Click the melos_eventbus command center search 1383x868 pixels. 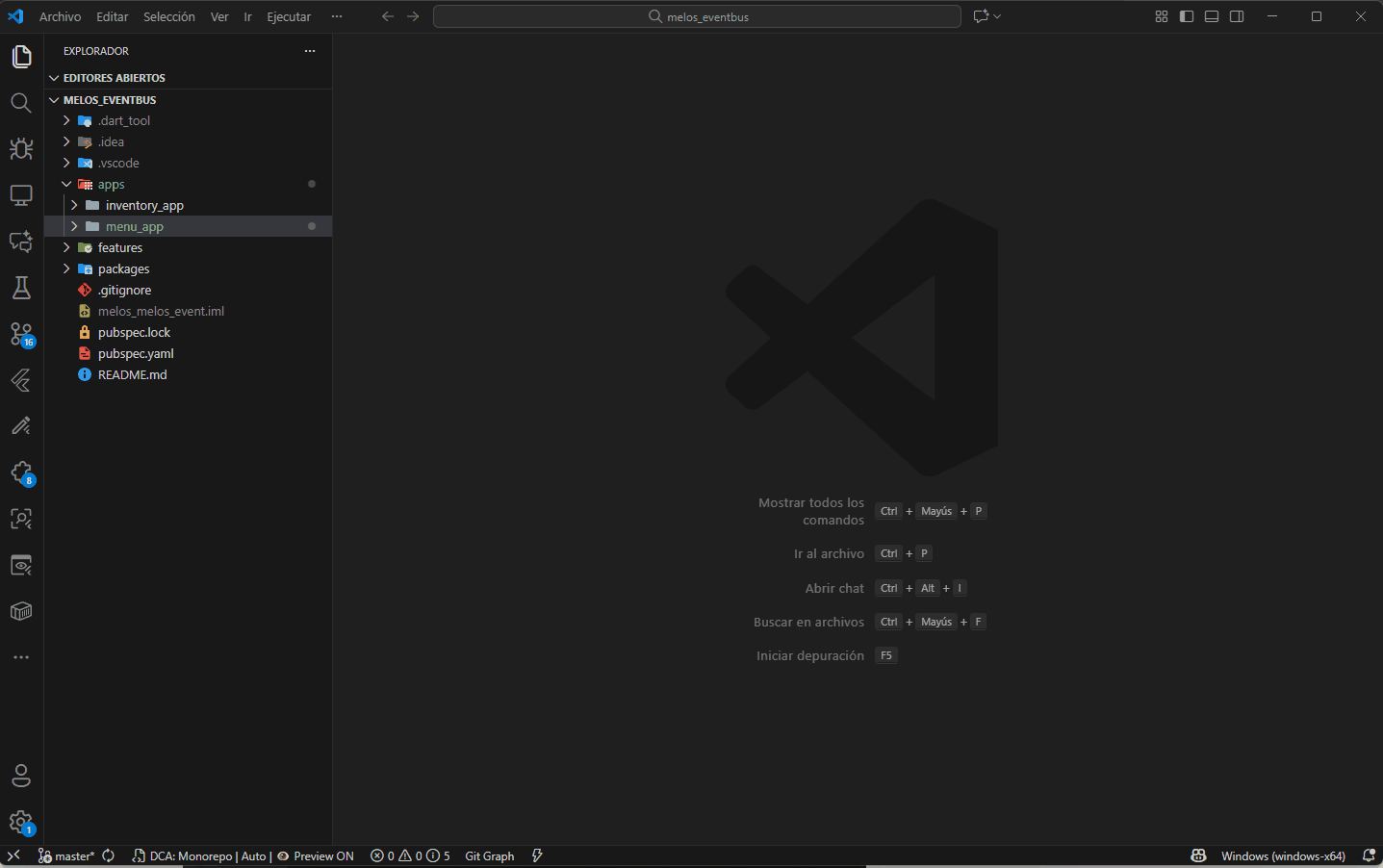pyautogui.click(x=697, y=16)
